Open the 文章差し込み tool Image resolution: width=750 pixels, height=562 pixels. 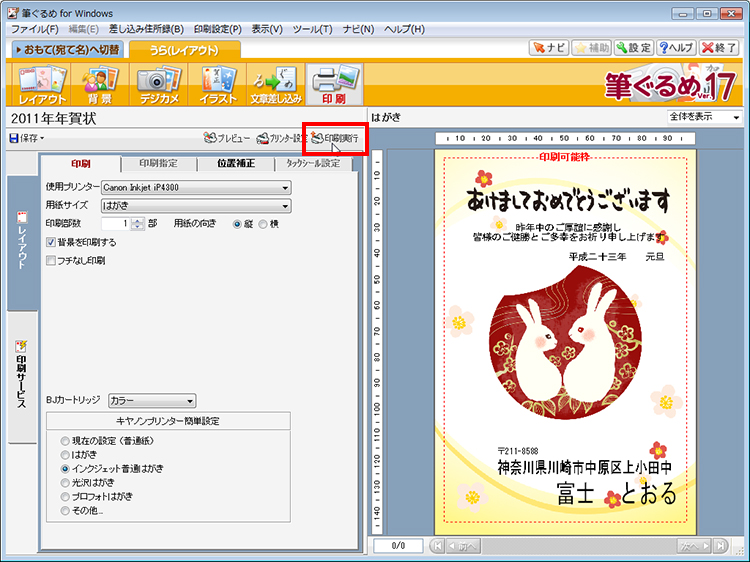point(276,85)
